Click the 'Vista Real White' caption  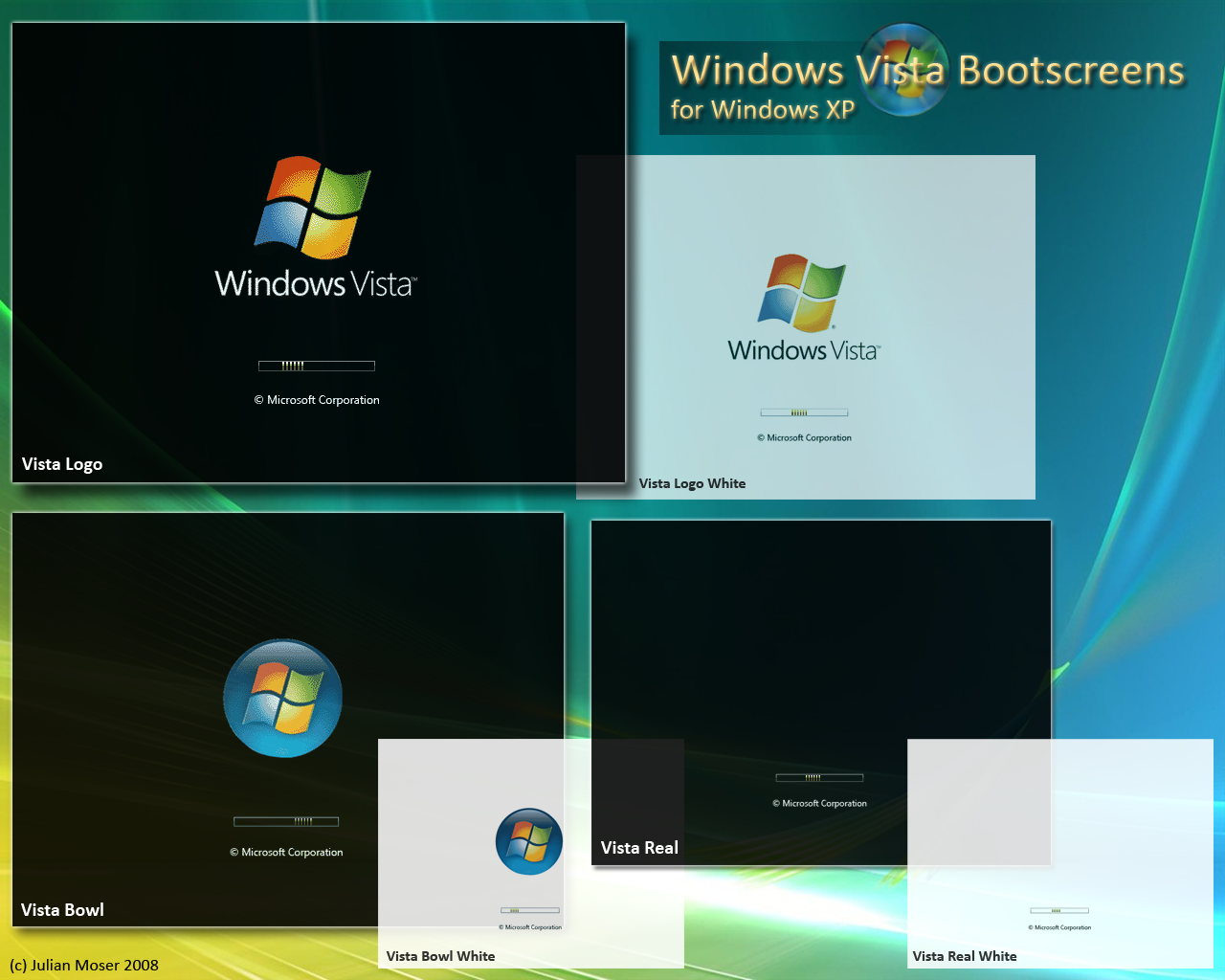[965, 956]
